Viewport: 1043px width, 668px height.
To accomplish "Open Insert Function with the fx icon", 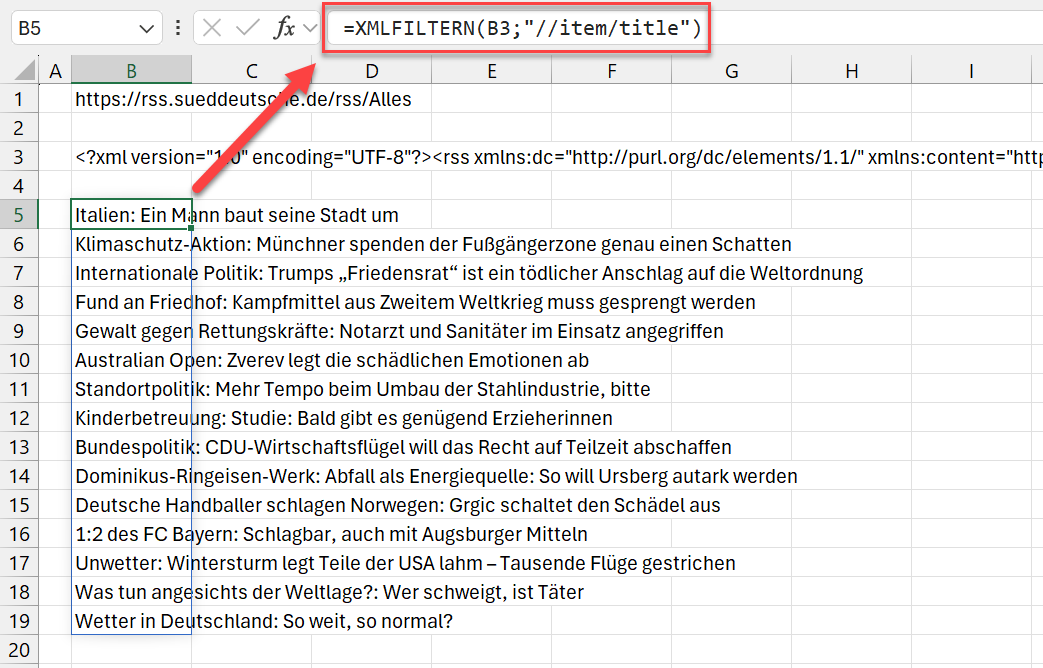I will [285, 28].
